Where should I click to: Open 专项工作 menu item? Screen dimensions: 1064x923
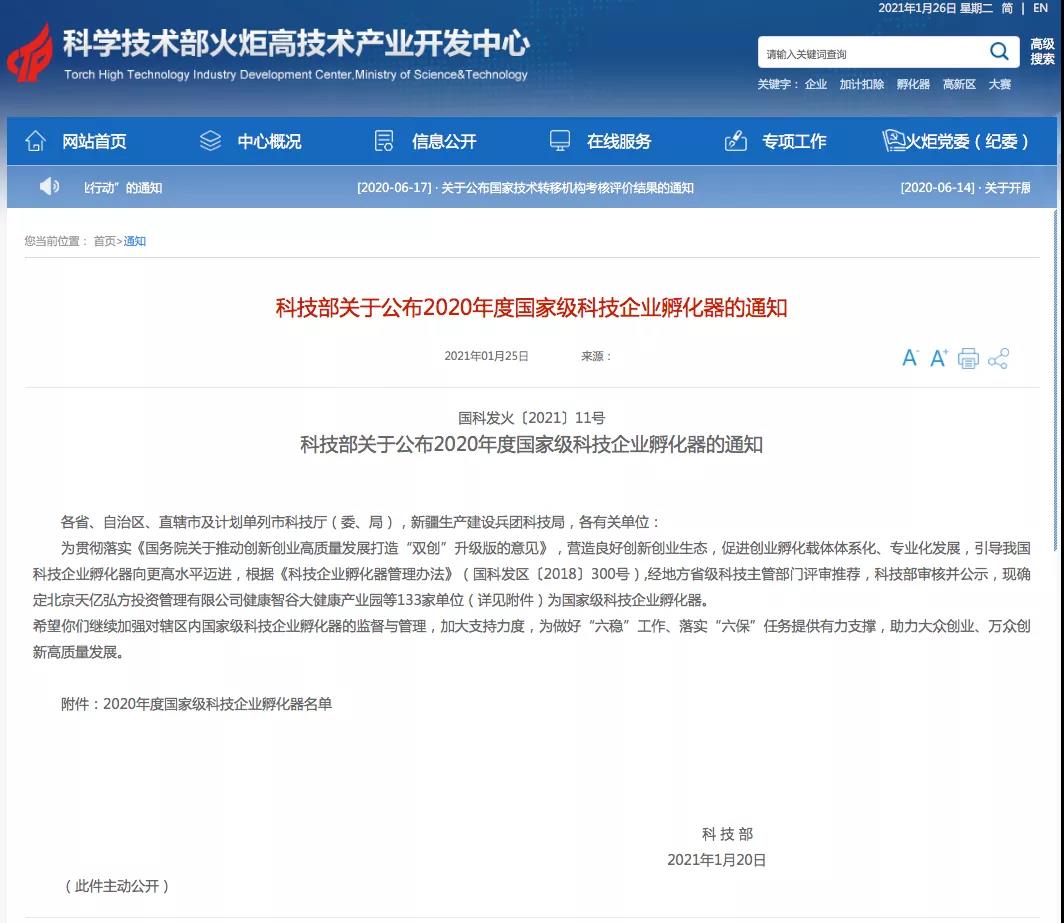[x=794, y=141]
